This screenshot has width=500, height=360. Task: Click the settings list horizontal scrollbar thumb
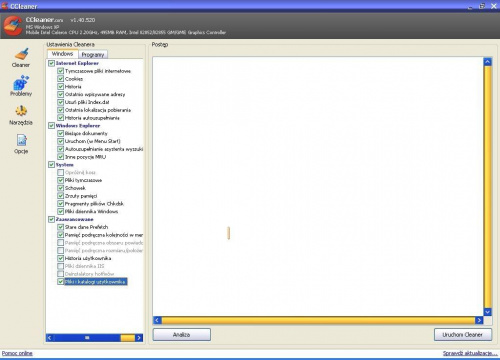tap(127, 338)
